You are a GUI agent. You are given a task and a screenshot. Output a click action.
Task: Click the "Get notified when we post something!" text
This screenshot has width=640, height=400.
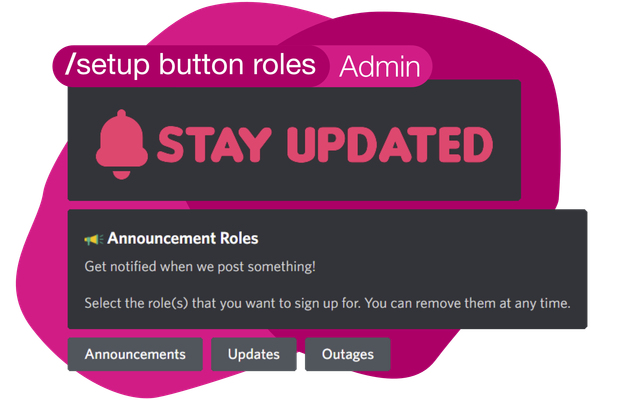[x=200, y=266]
